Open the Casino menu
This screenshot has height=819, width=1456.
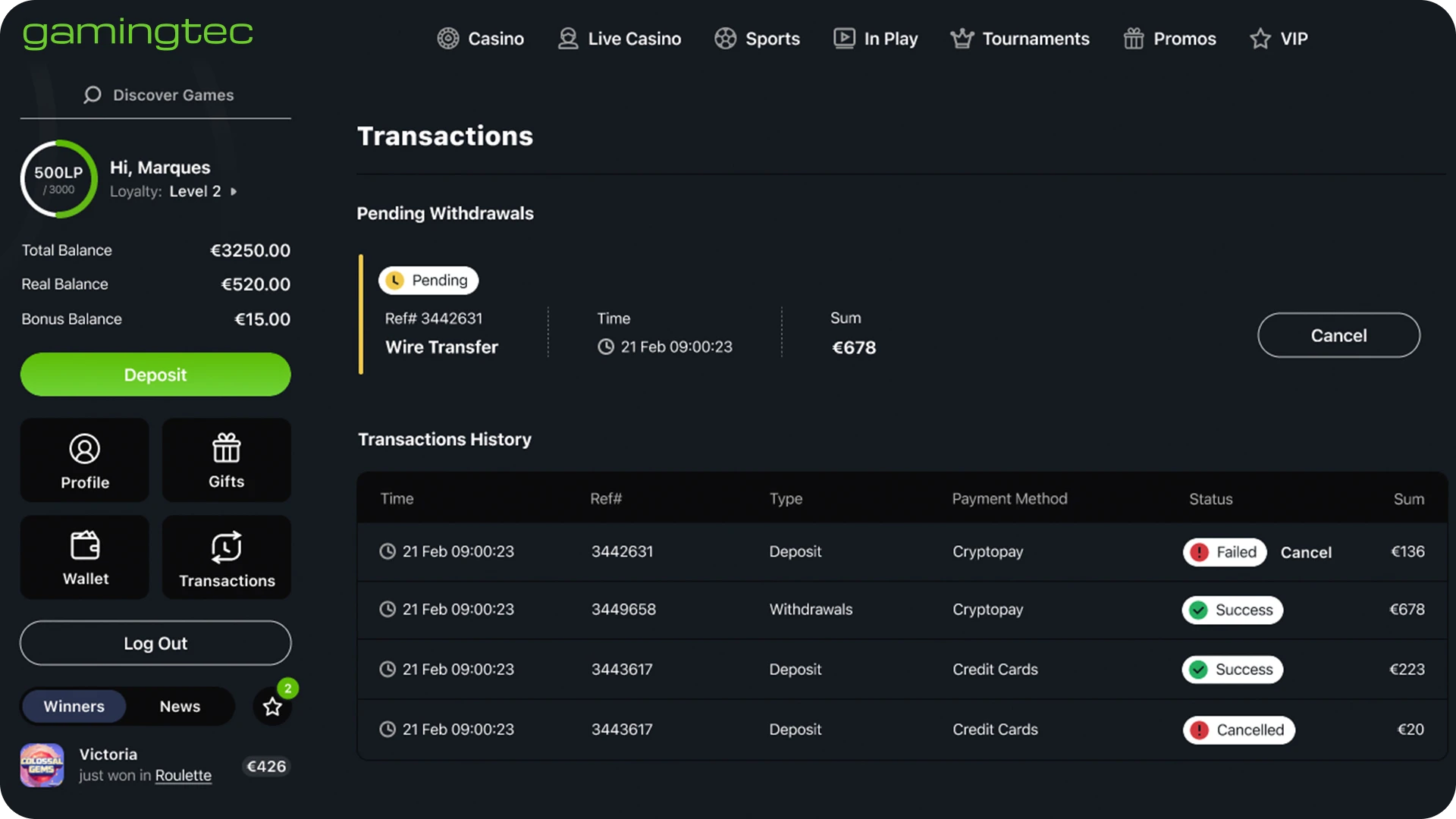click(481, 39)
